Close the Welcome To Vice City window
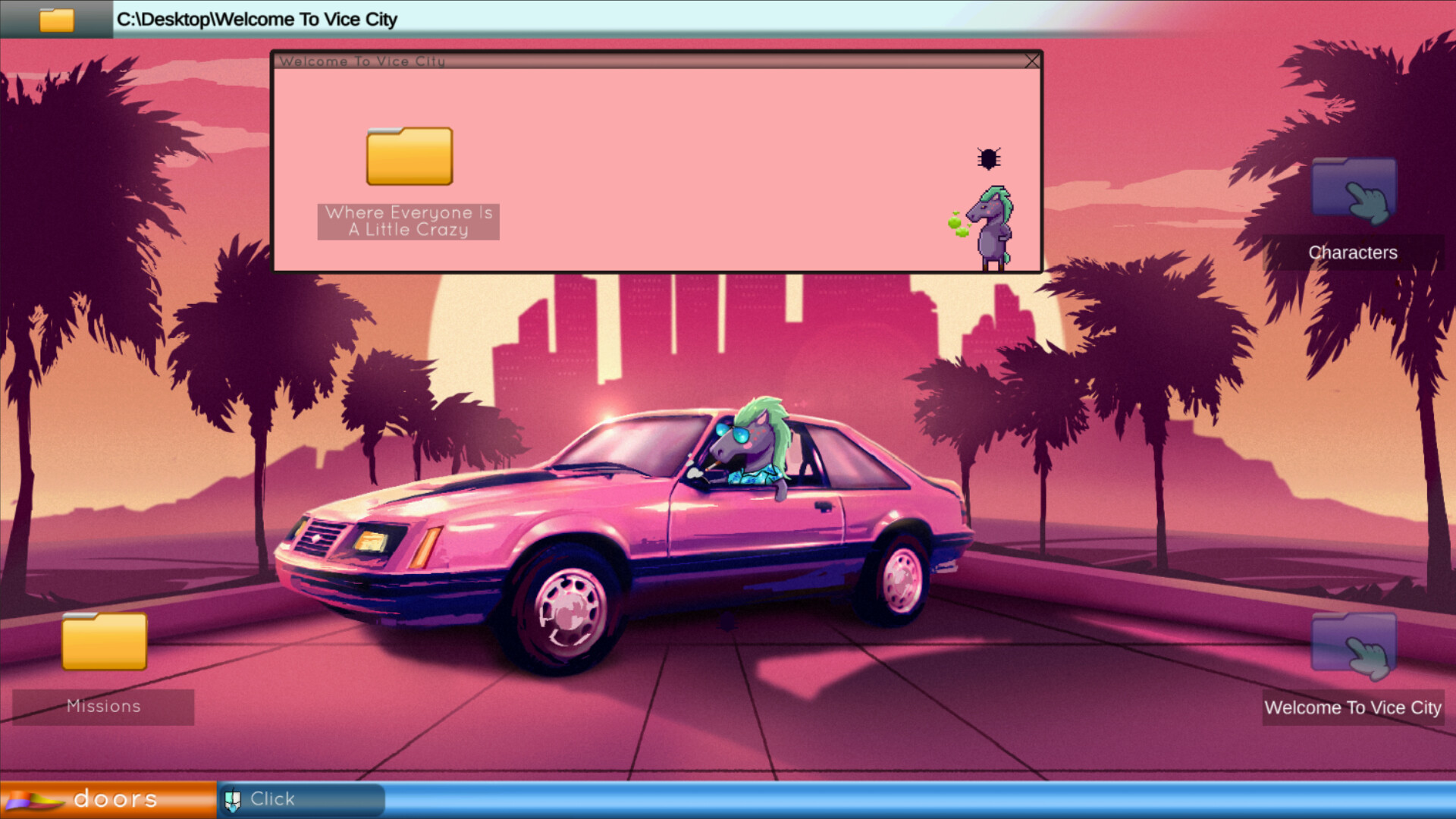The height and width of the screenshot is (819, 1456). (x=1032, y=61)
